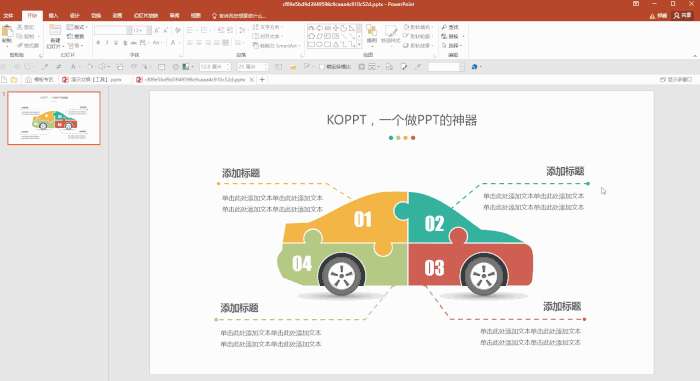The image size is (700, 381).
Task: Increase font size with the larger A icon
Action: pyautogui.click(x=157, y=30)
